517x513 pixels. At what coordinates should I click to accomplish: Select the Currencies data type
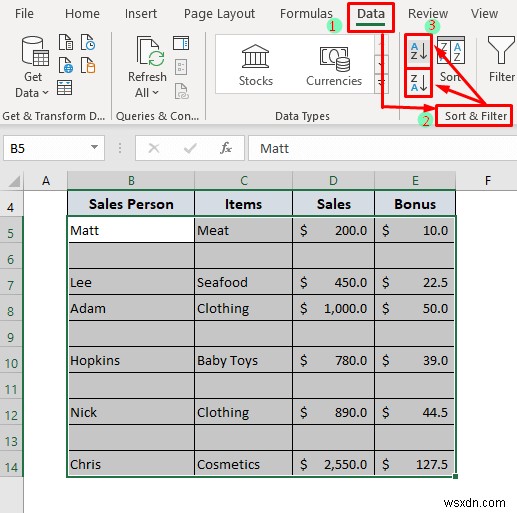point(334,66)
